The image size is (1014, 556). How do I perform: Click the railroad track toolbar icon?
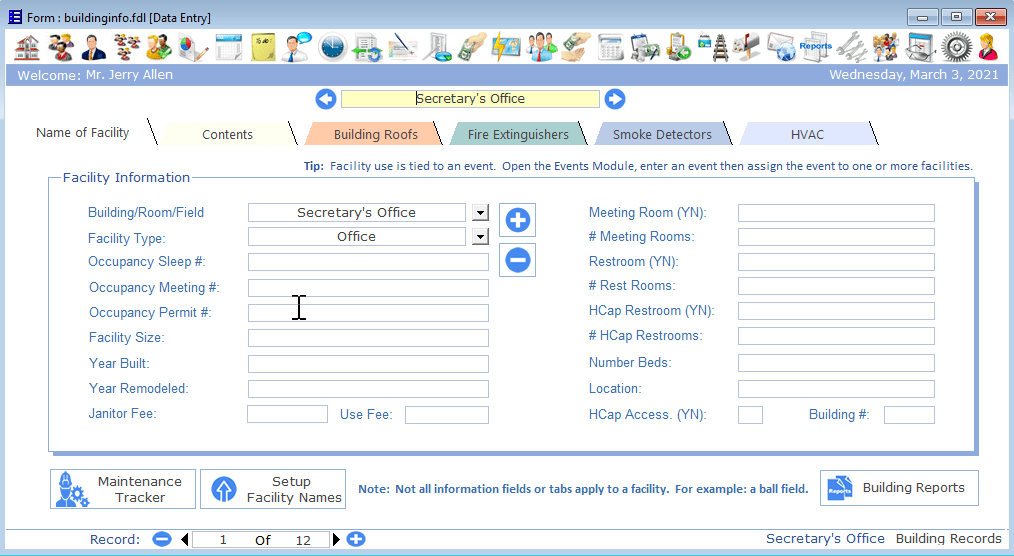tap(713, 47)
